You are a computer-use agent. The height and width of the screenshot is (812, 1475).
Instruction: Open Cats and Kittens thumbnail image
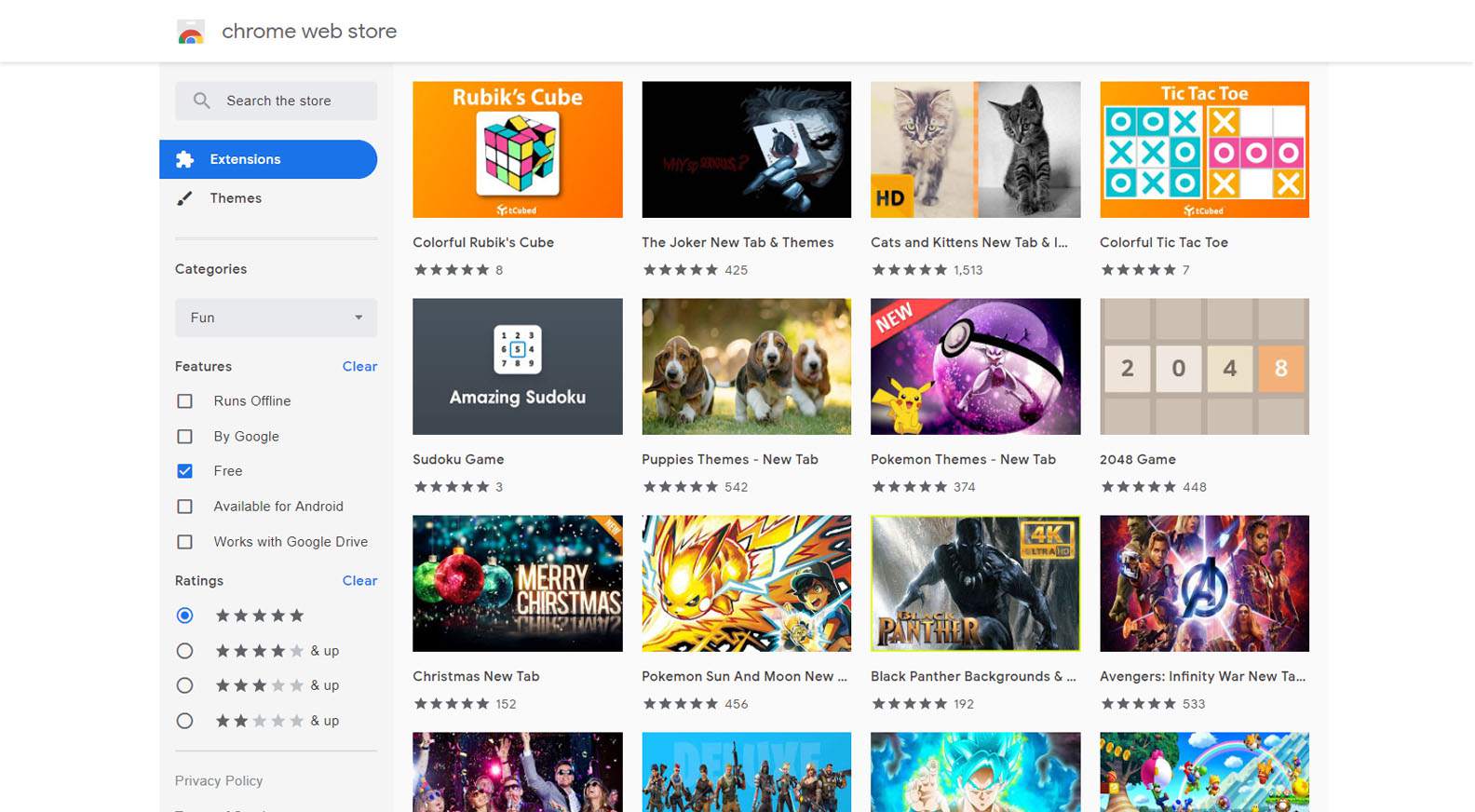[975, 150]
